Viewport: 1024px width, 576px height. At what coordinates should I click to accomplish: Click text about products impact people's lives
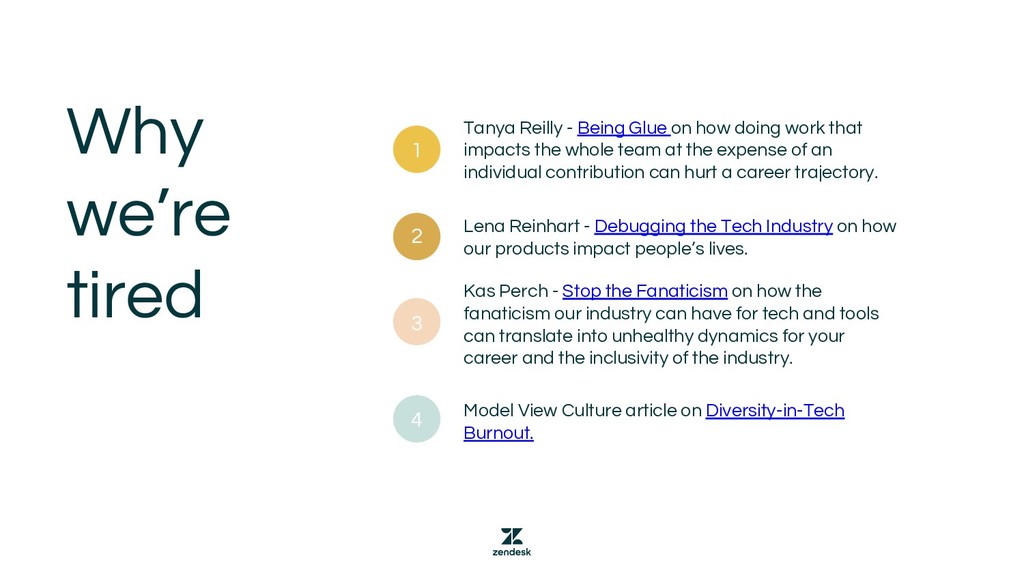click(x=605, y=248)
